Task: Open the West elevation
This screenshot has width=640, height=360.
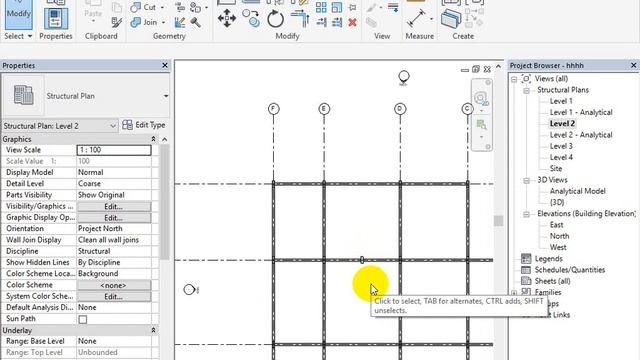Action: point(558,247)
